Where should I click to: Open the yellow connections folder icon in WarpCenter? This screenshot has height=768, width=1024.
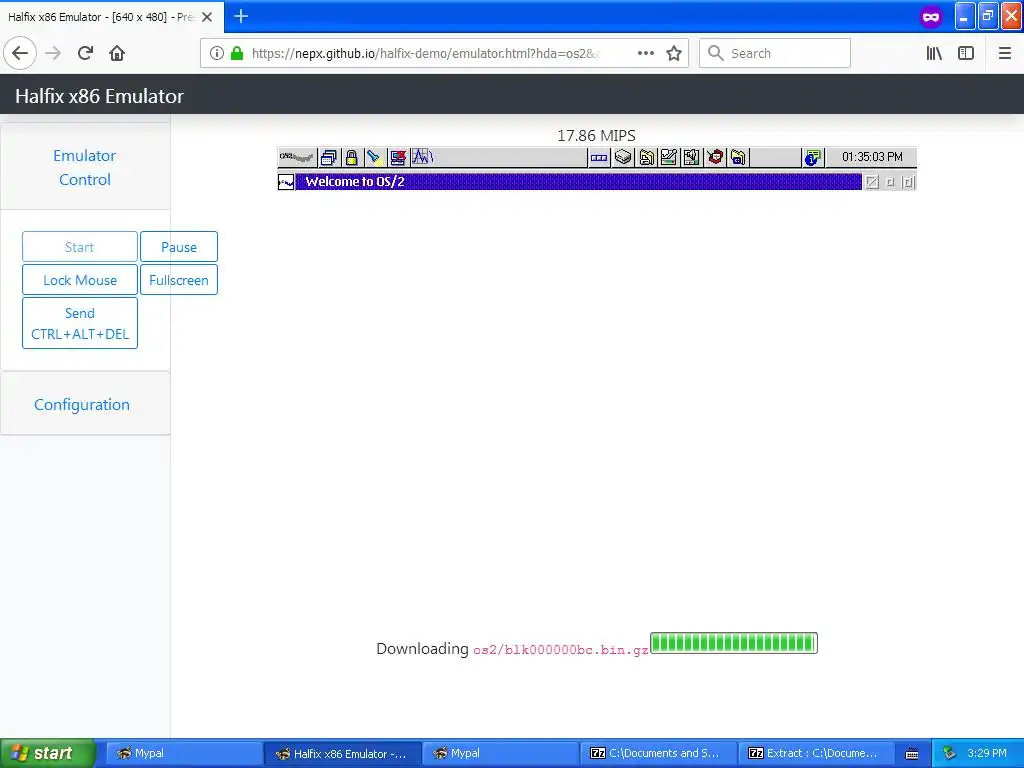738,157
